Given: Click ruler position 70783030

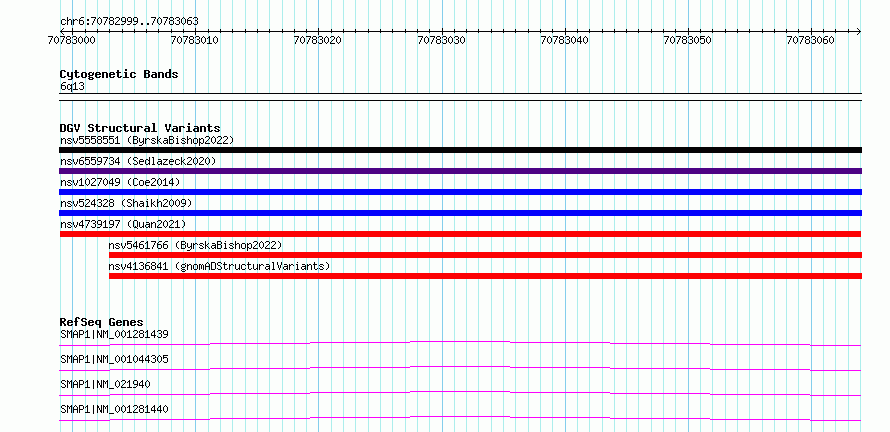Looking at the screenshot, I should 442,41.
